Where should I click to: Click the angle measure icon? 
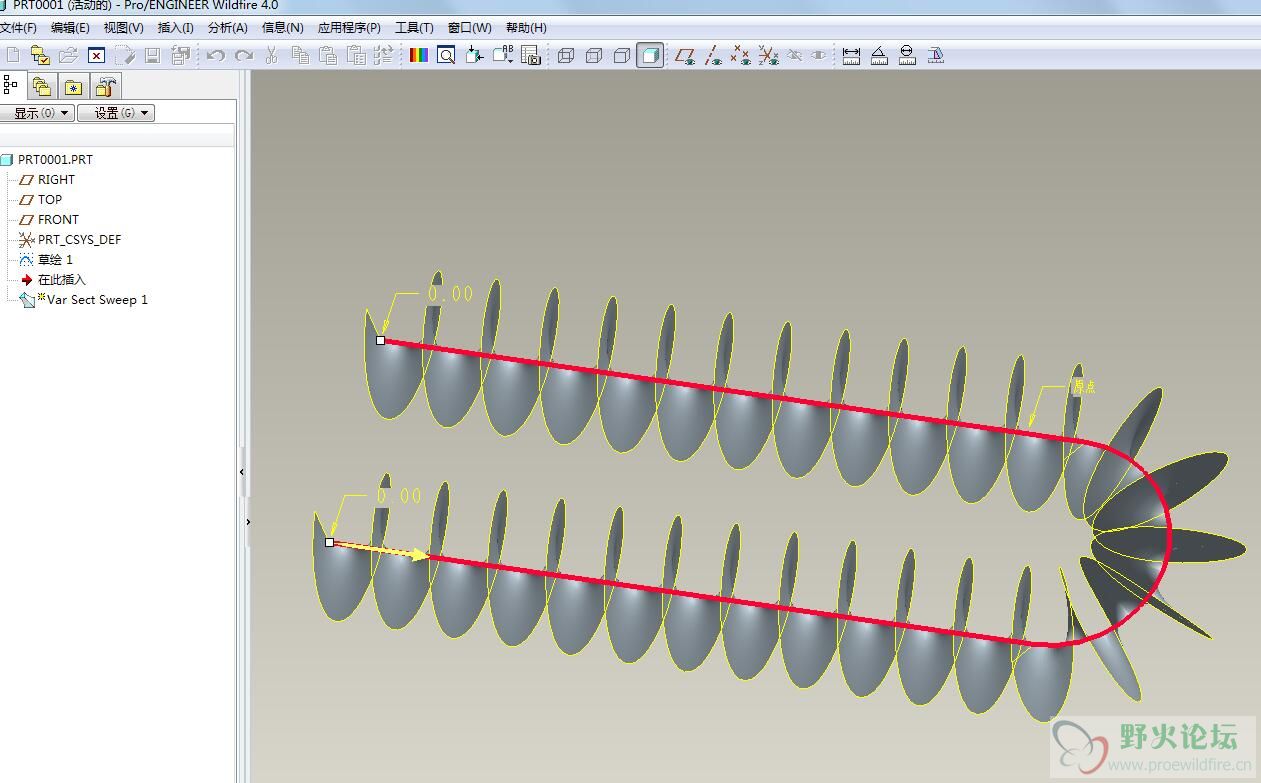(879, 55)
